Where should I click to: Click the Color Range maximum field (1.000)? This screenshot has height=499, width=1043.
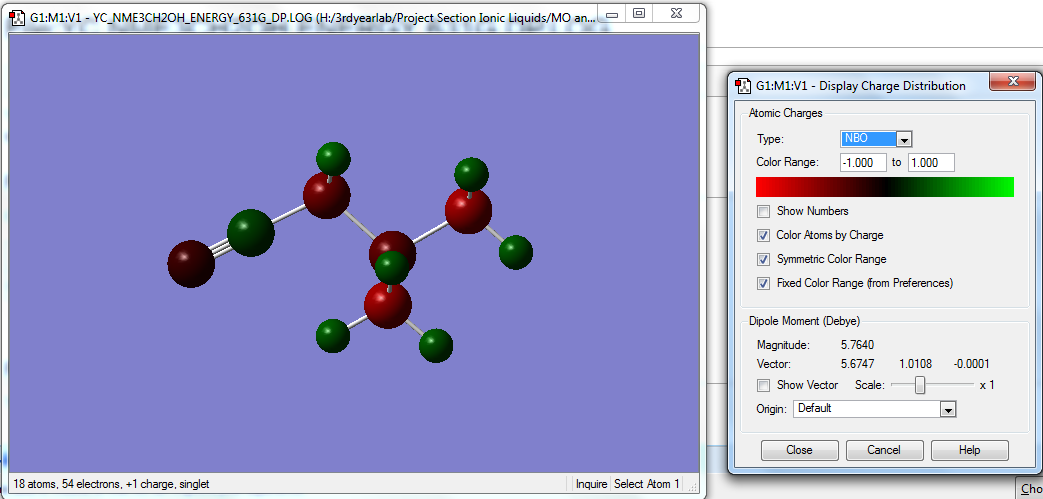pyautogui.click(x=930, y=162)
